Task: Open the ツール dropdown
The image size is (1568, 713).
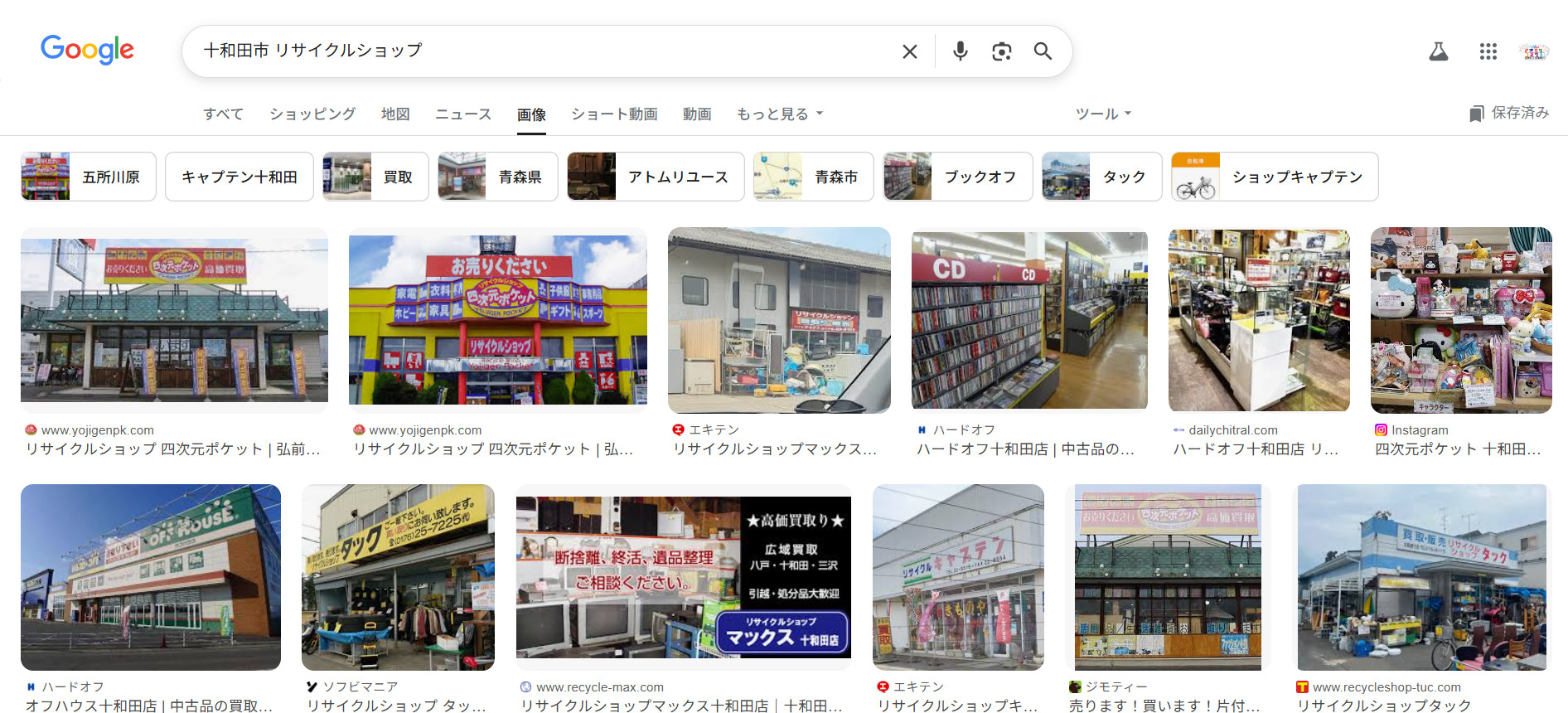Action: [1103, 114]
